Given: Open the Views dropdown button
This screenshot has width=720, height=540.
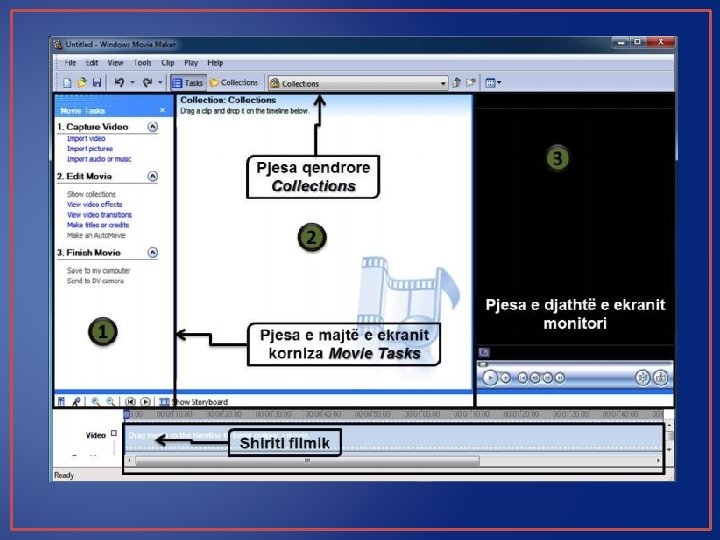Looking at the screenshot, I should coord(493,83).
